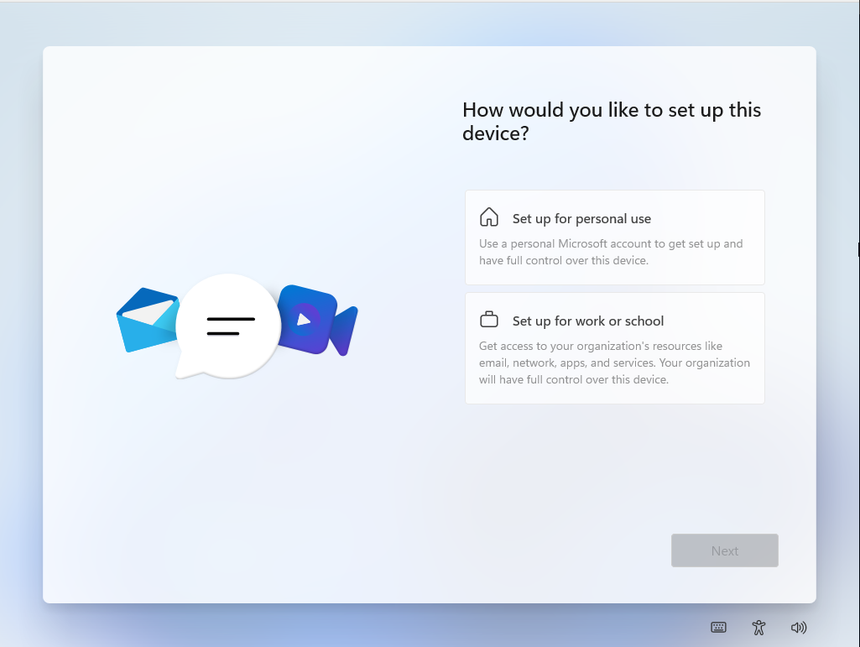This screenshot has width=860, height=647.
Task: Choose the "Set up for work or school" title
Action: [x=588, y=321]
